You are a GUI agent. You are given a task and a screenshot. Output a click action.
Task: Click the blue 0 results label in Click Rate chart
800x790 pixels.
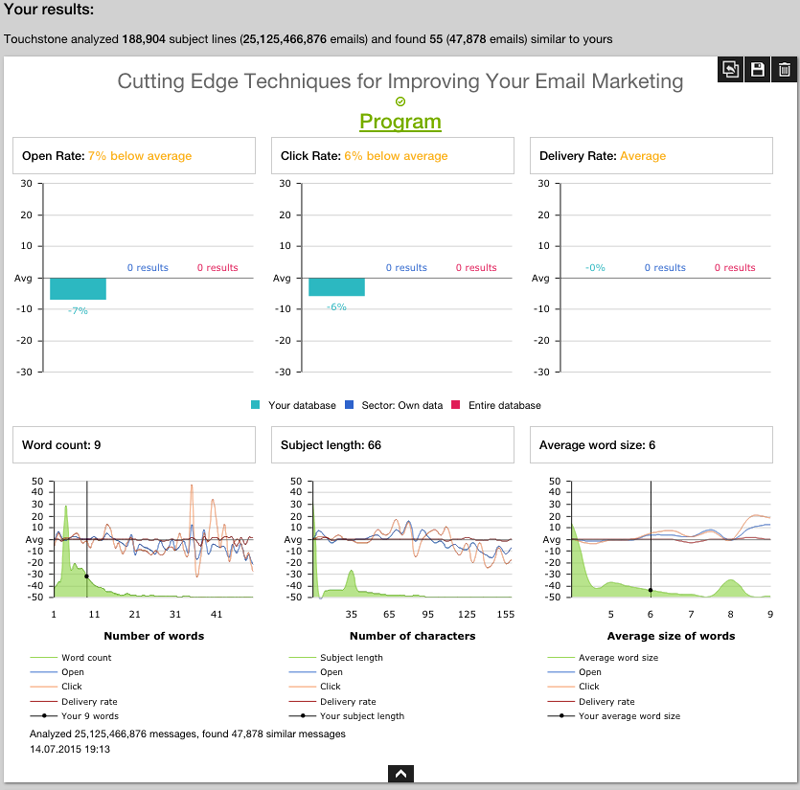click(x=406, y=267)
